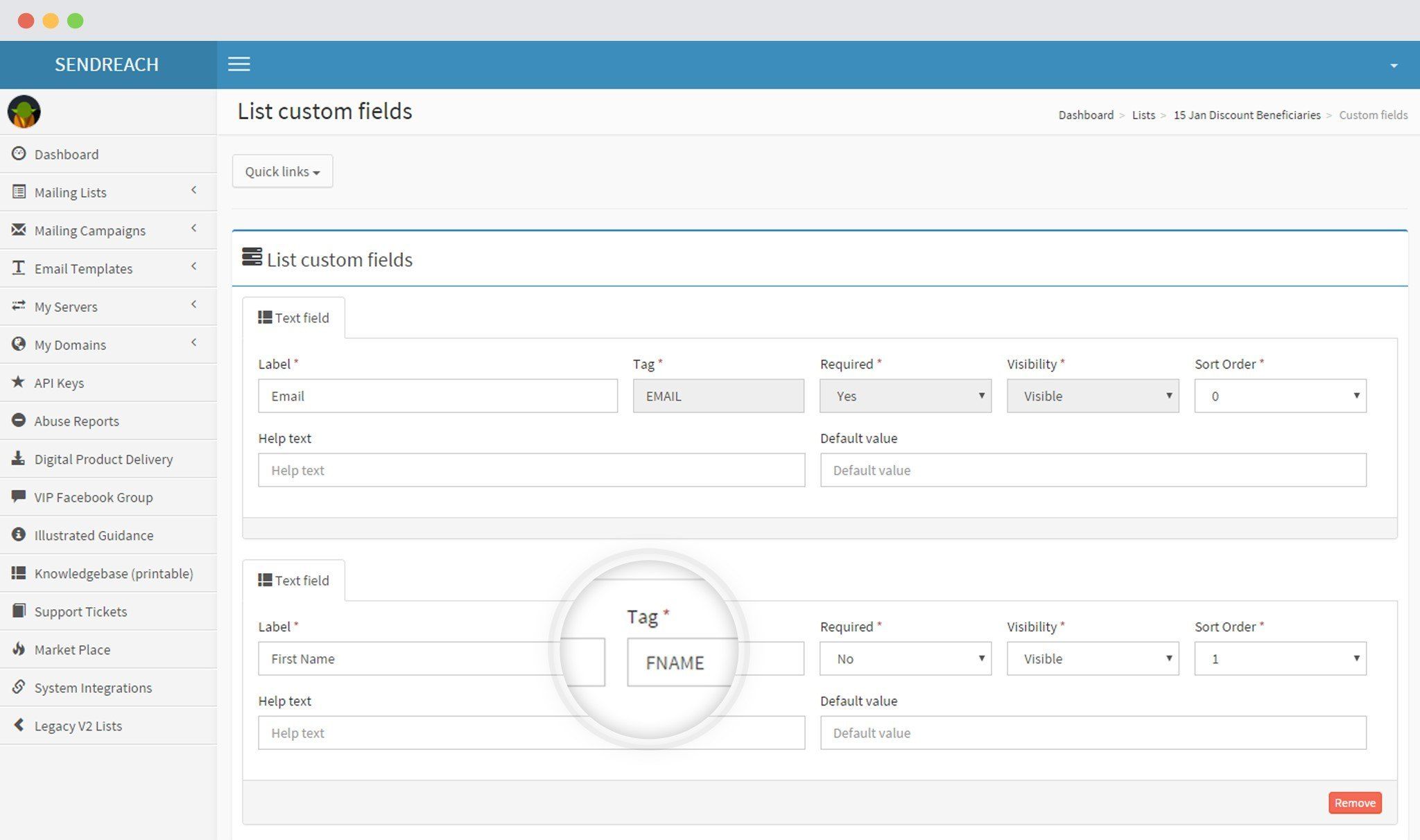Click the user avatar image
The width and height of the screenshot is (1420, 840).
coord(24,112)
